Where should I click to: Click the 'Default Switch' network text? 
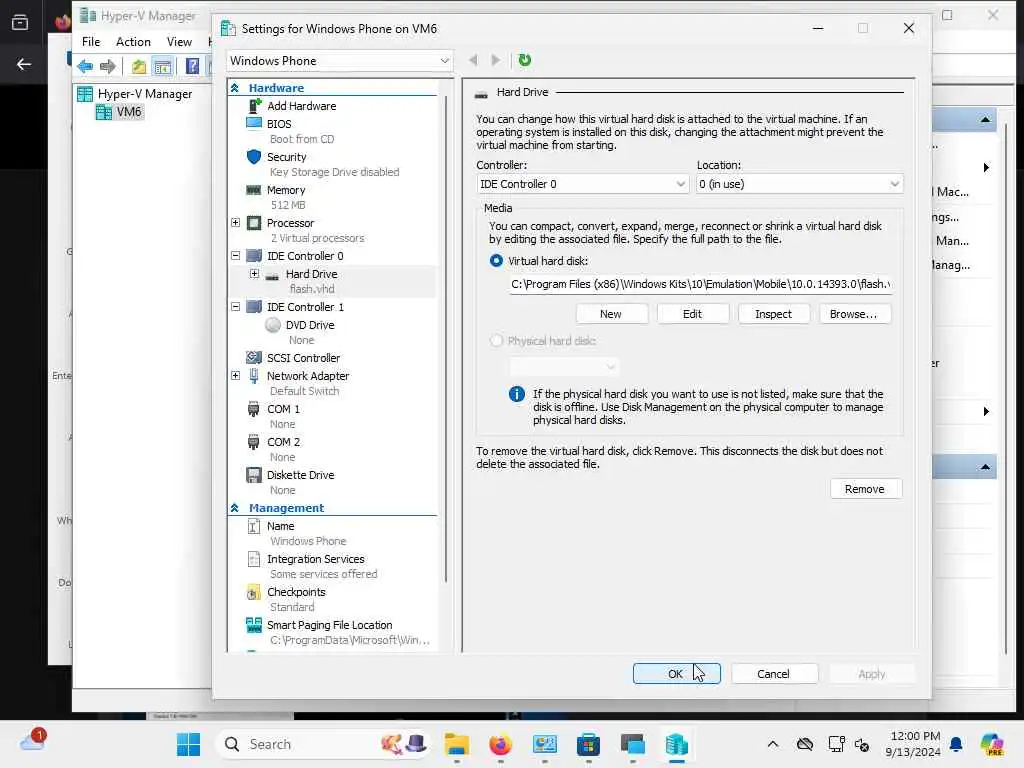coord(304,391)
